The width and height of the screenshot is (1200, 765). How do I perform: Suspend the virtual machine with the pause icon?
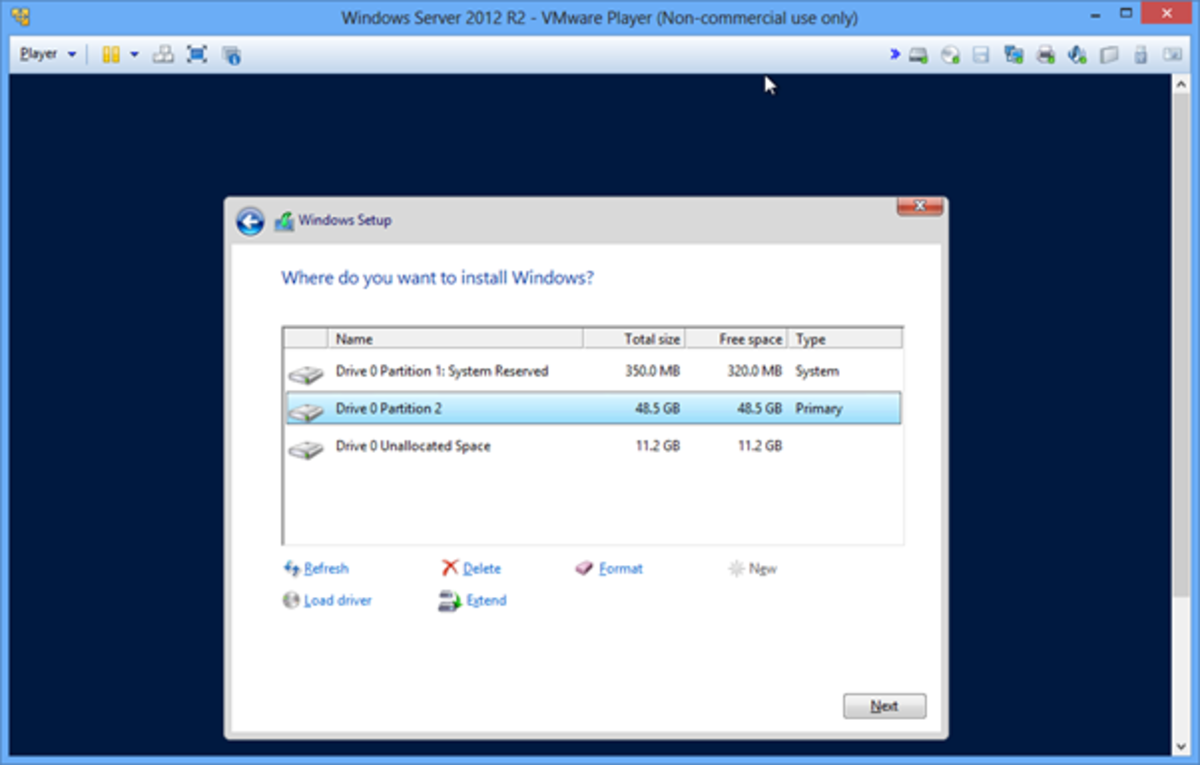click(112, 55)
